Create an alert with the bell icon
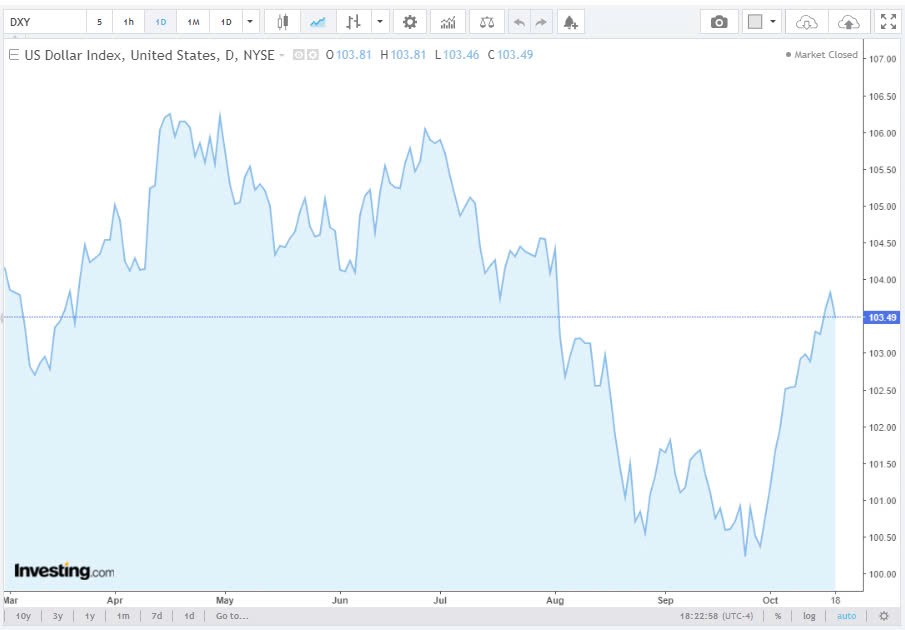 [569, 21]
